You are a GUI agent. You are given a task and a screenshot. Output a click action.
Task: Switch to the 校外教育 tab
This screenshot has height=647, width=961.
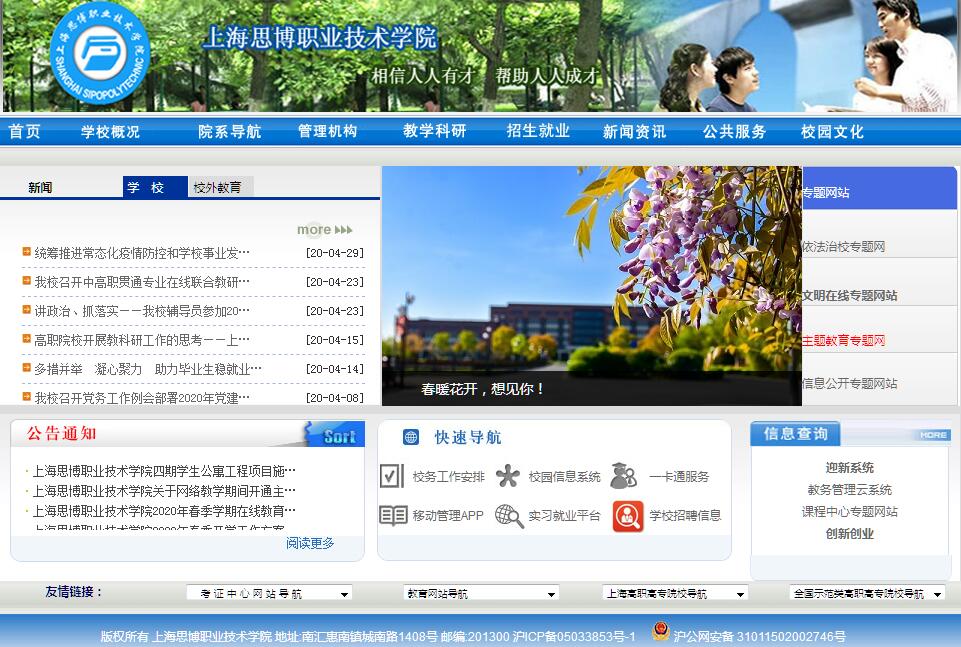click(218, 187)
